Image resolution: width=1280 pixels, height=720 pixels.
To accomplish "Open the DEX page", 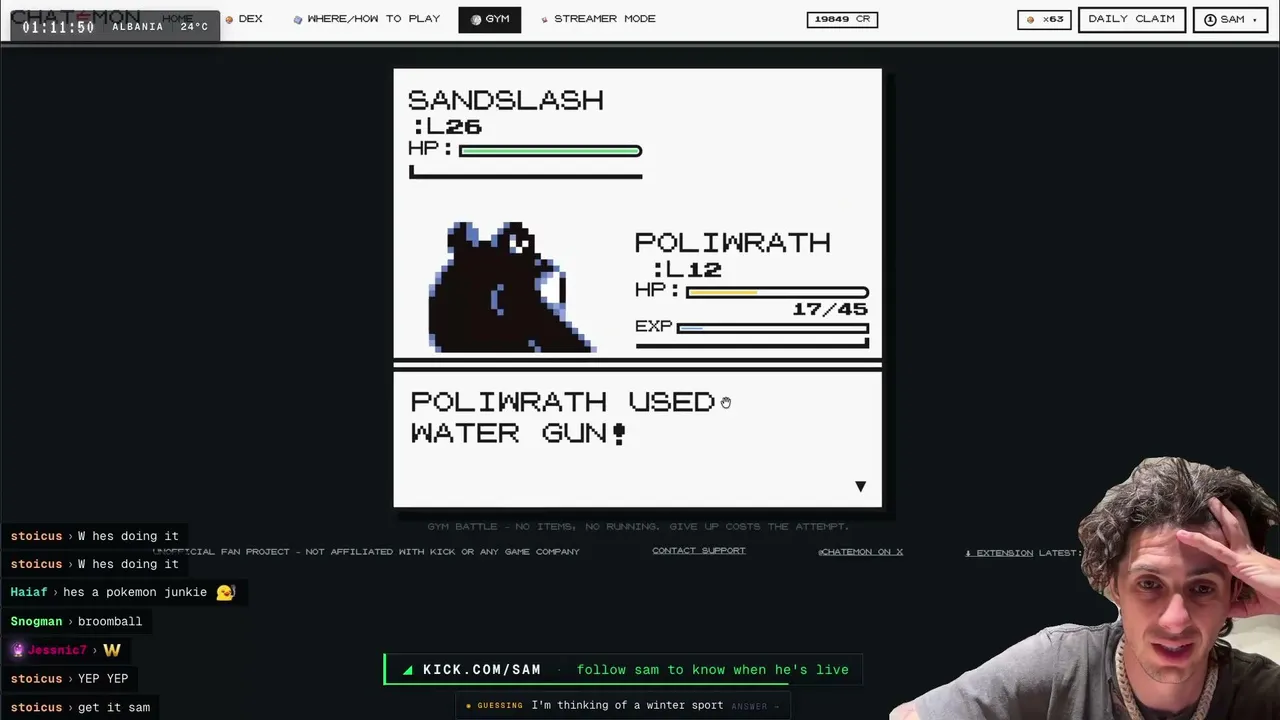I will pyautogui.click(x=244, y=19).
